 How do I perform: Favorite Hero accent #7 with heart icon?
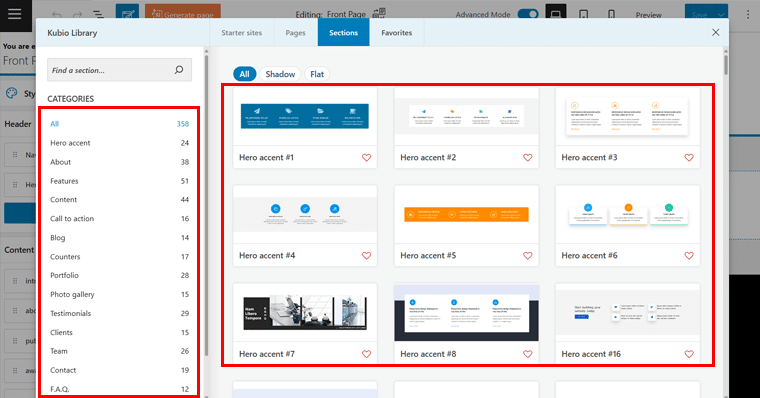click(366, 354)
